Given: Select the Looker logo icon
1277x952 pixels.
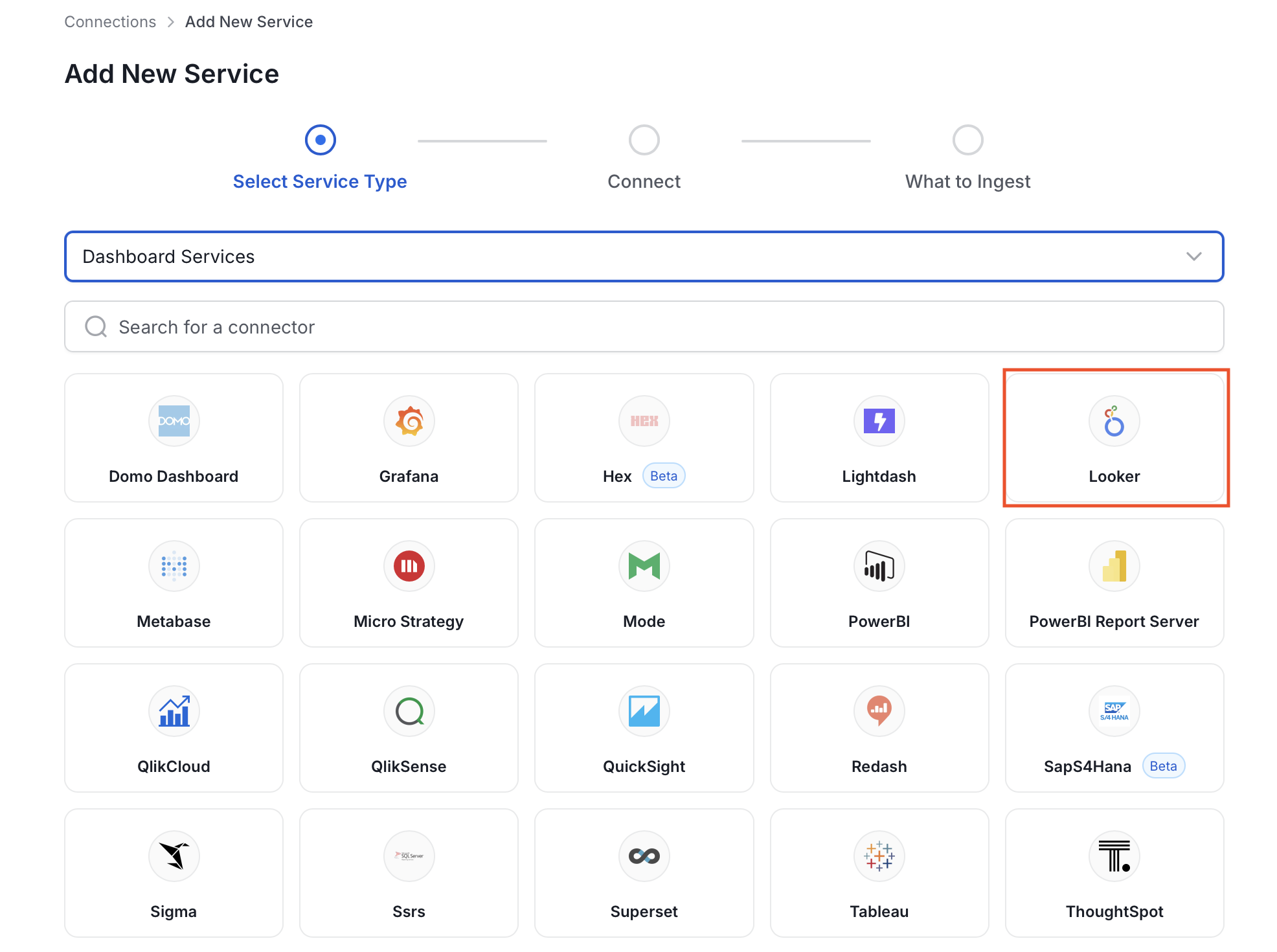Looking at the screenshot, I should click(1114, 421).
